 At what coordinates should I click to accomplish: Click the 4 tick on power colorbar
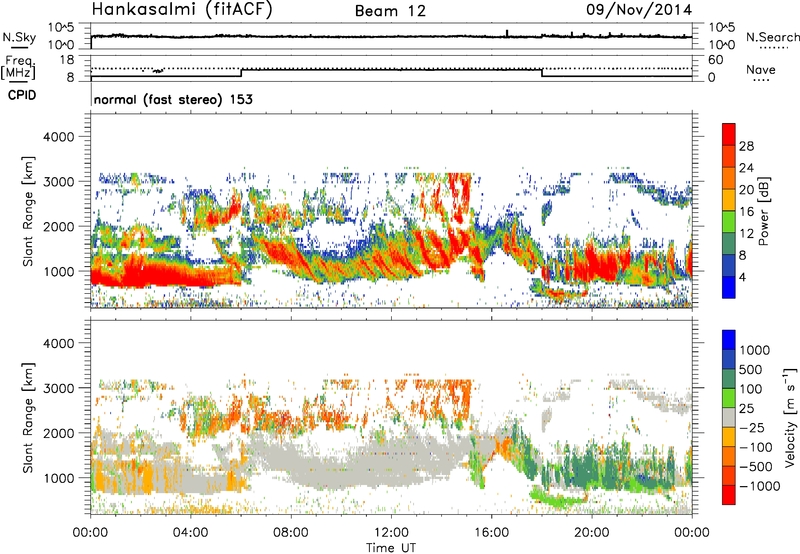742,277
